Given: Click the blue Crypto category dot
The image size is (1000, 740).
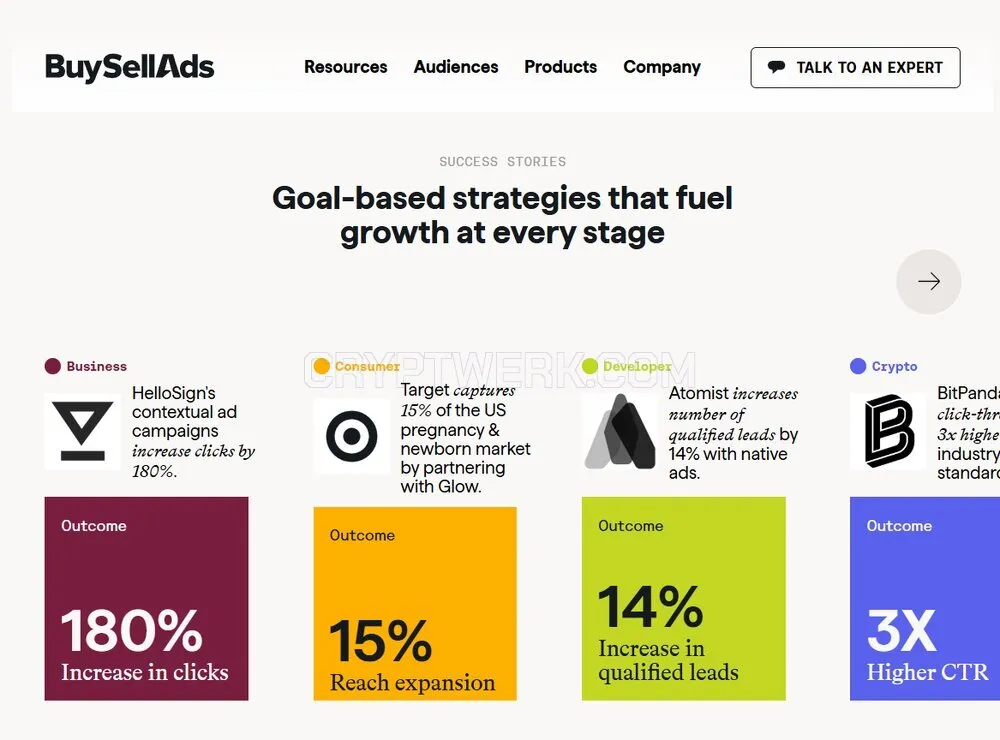Looking at the screenshot, I should [858, 366].
